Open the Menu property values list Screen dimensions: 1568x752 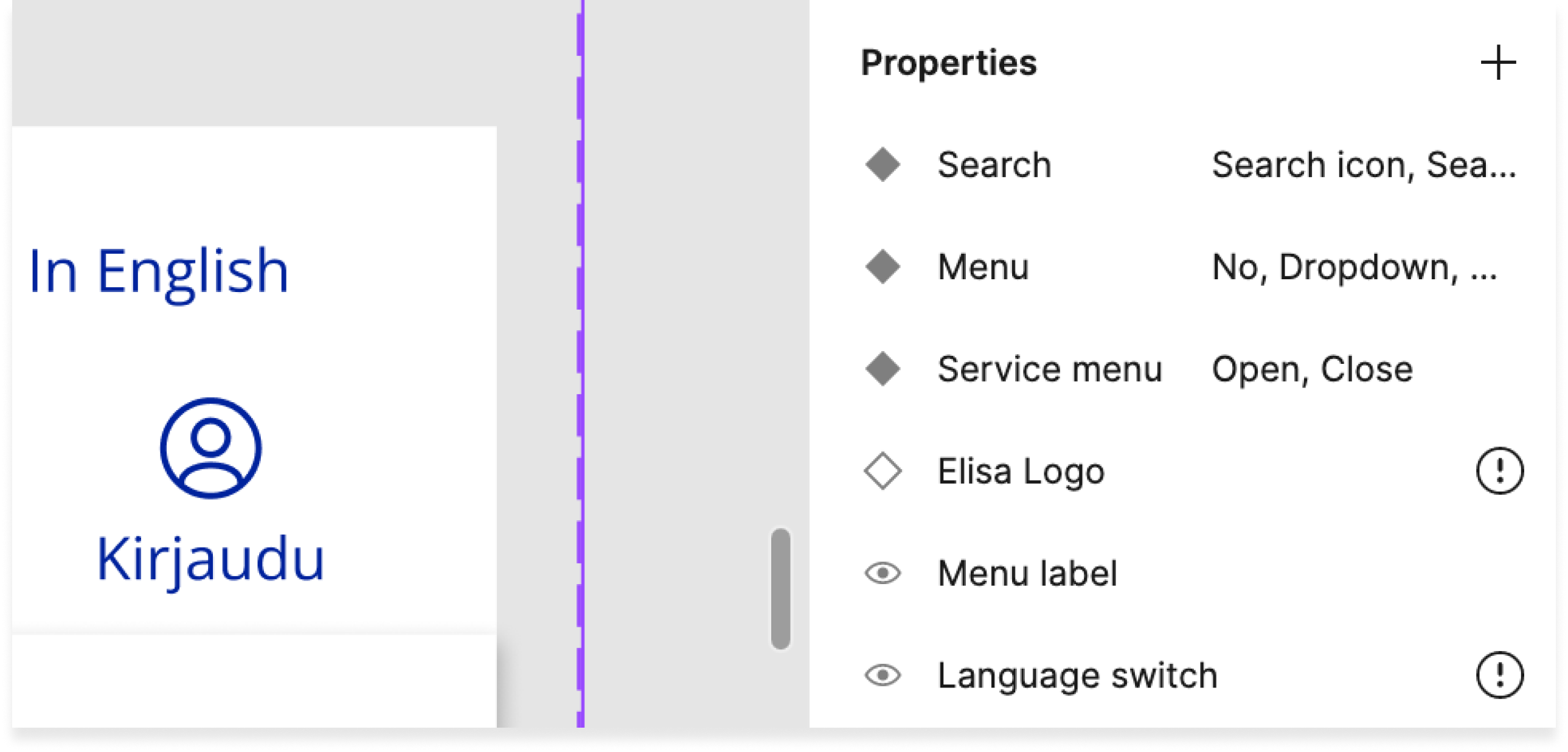pos(1355,266)
